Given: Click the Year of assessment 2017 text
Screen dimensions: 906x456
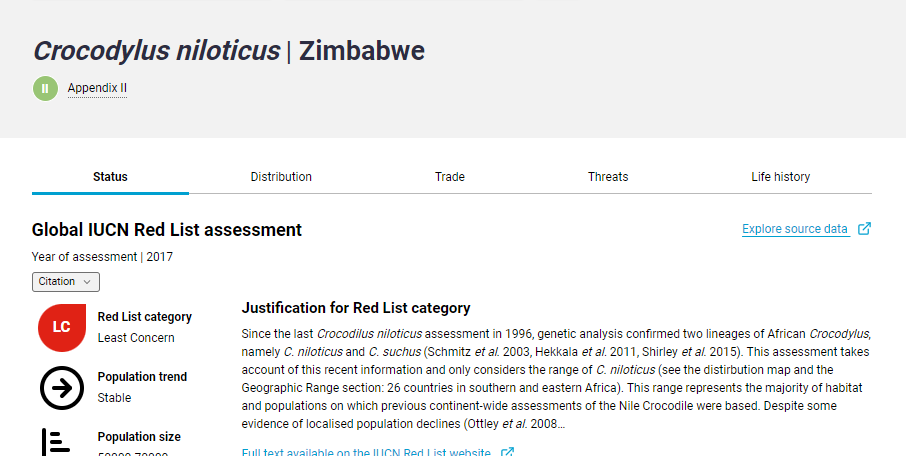Looking at the screenshot, I should (102, 257).
